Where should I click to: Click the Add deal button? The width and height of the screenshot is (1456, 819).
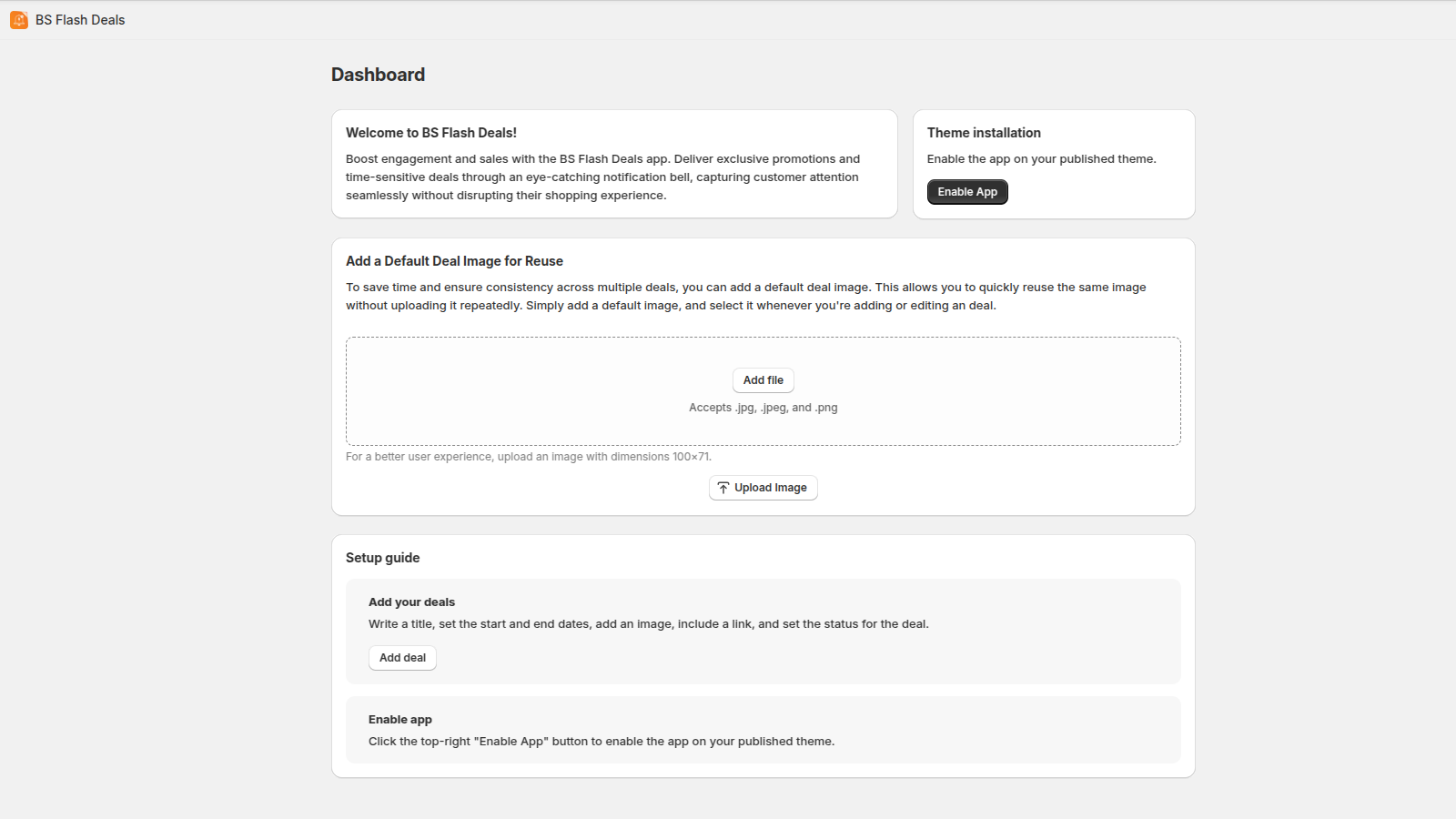tap(402, 657)
